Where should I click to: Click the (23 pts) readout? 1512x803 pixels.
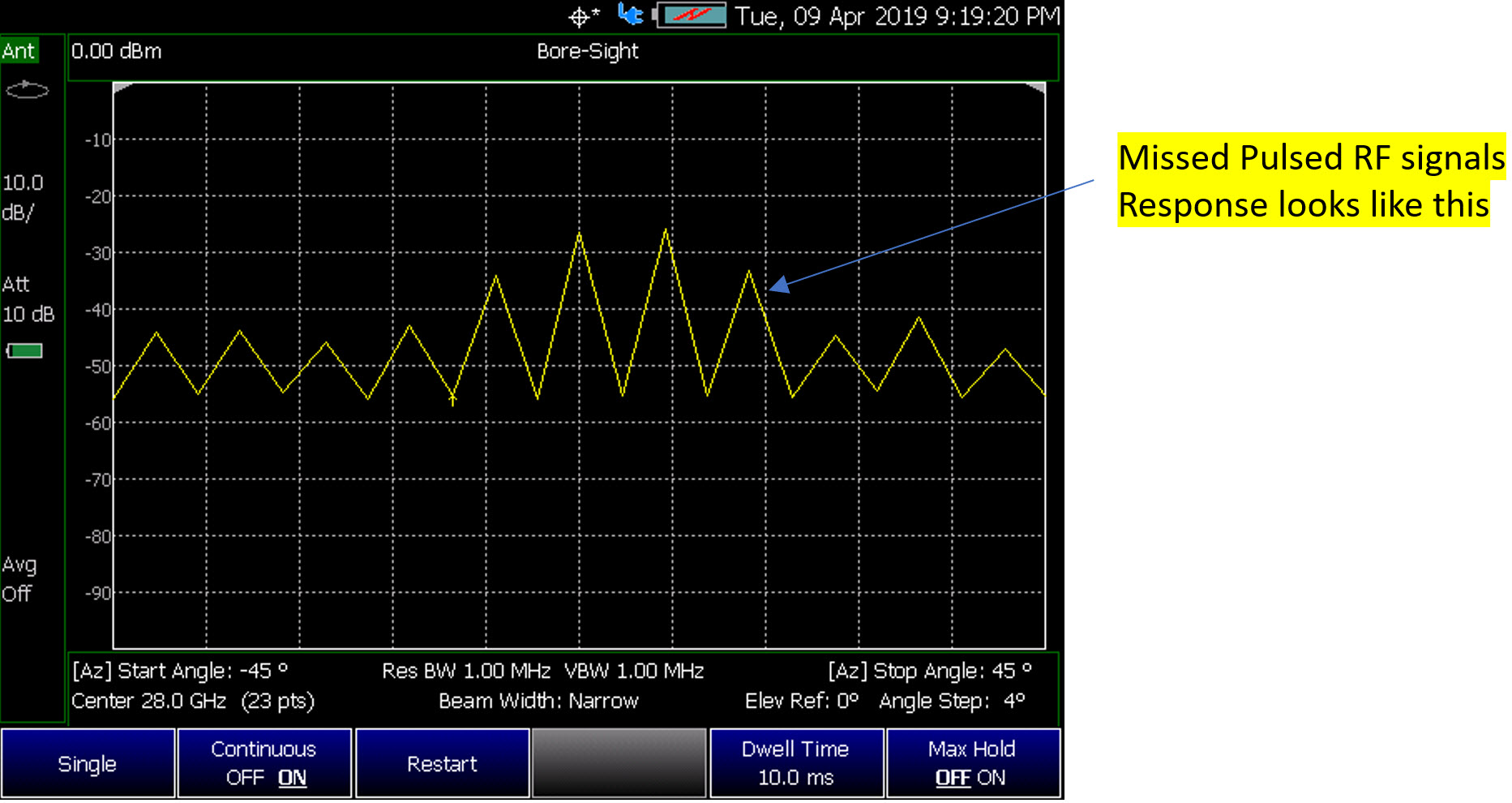[x=278, y=701]
